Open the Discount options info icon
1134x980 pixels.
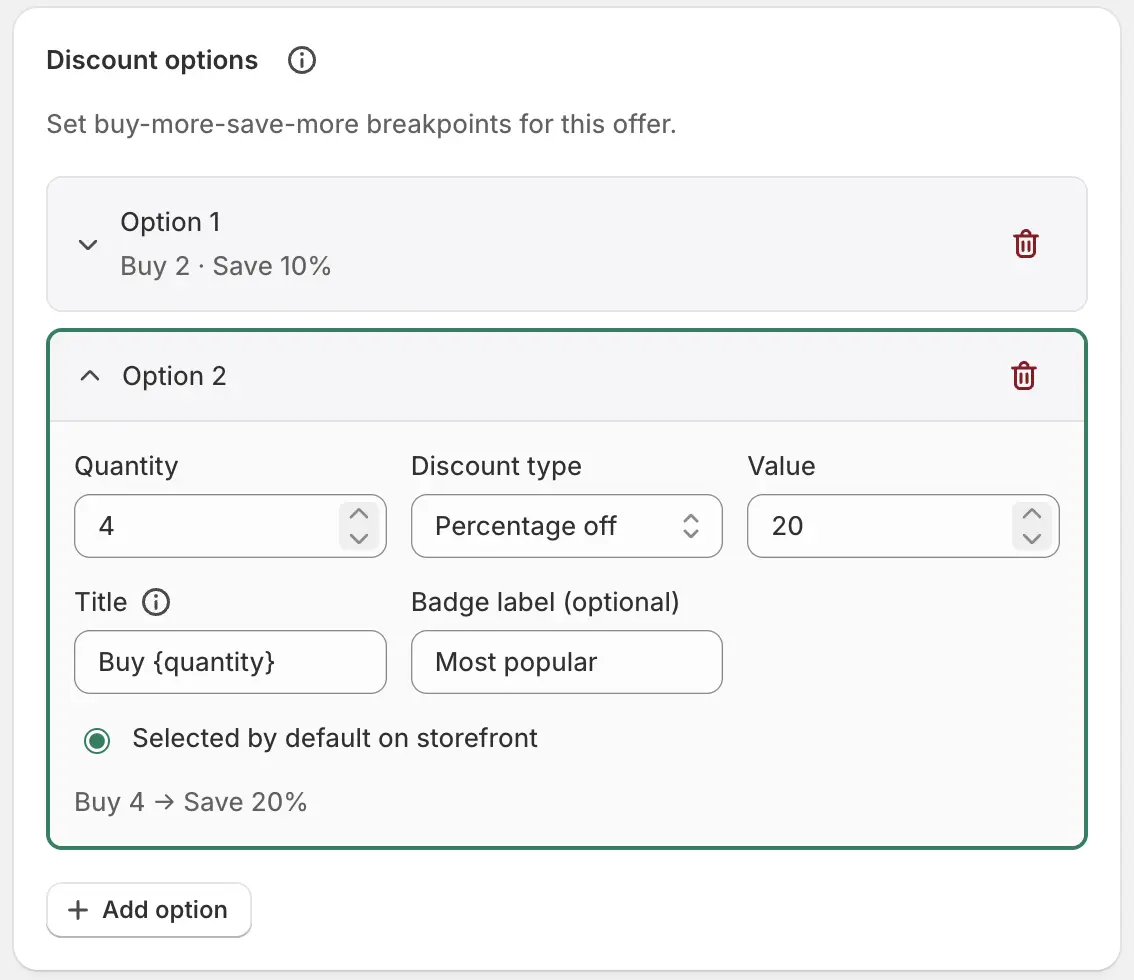point(302,60)
